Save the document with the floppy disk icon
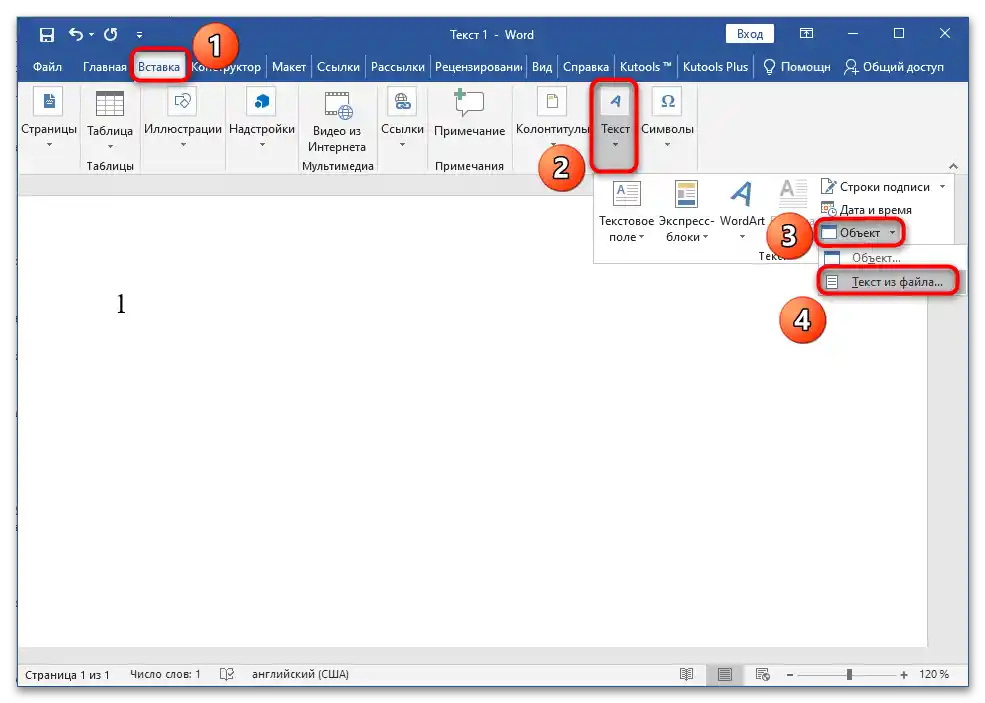The image size is (985, 703). pos(46,35)
